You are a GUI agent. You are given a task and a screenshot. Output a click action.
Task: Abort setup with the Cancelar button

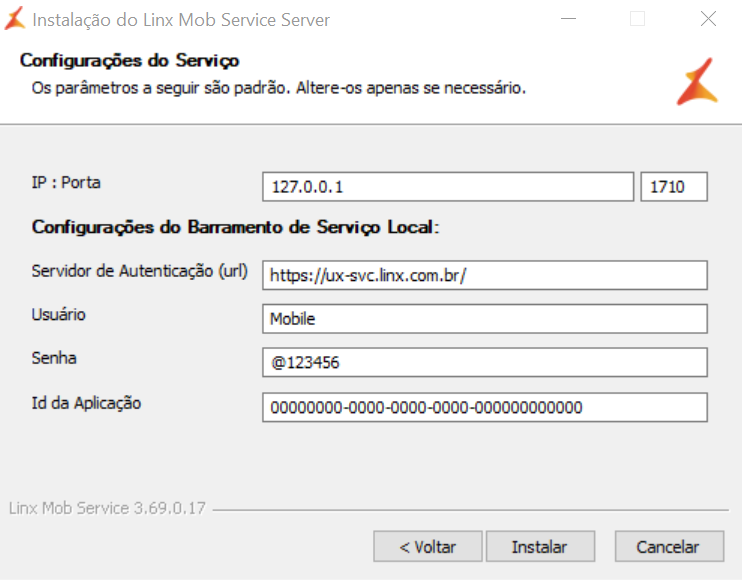[x=669, y=546]
